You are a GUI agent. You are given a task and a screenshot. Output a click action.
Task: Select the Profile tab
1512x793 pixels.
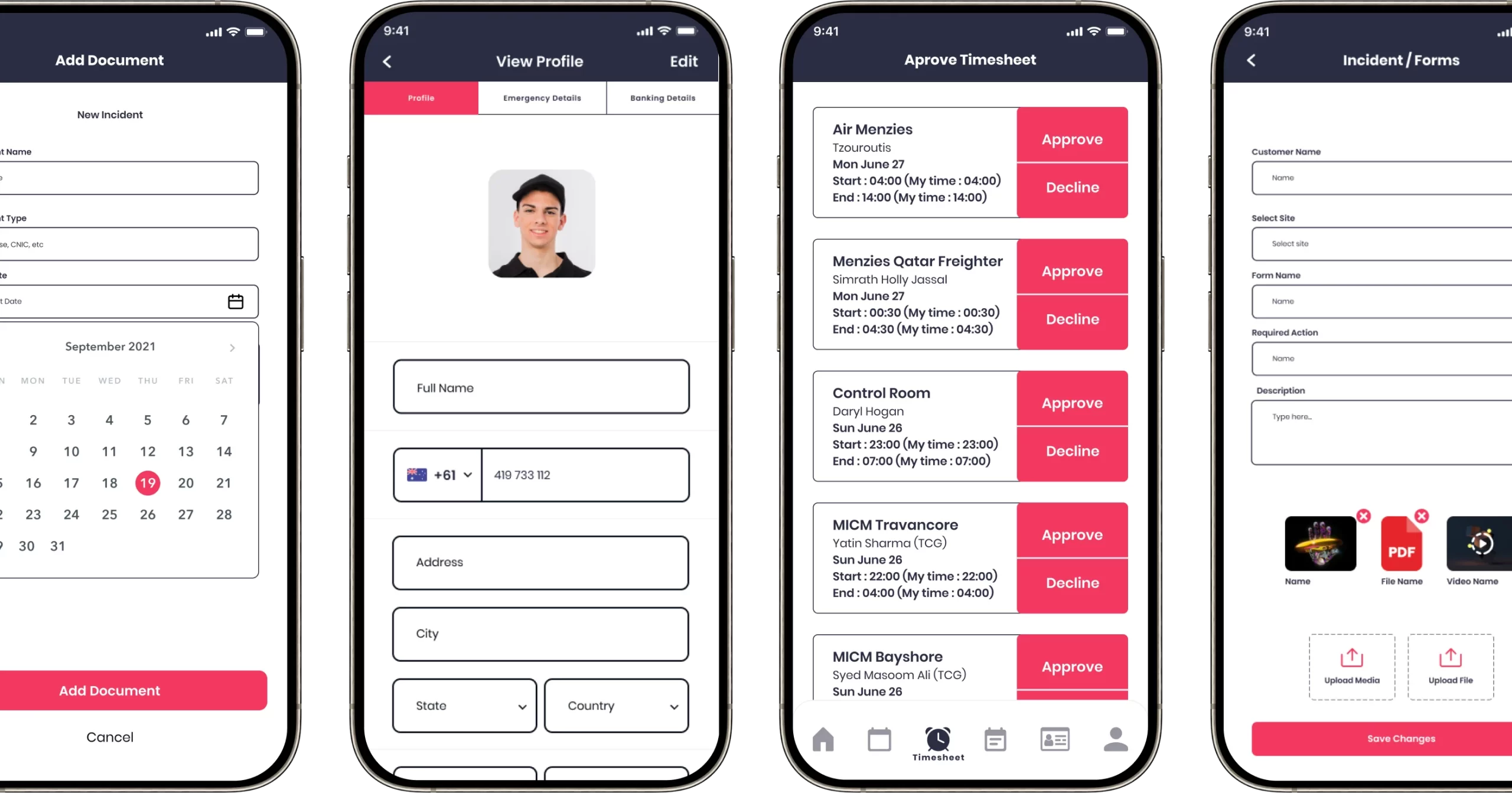coord(421,97)
